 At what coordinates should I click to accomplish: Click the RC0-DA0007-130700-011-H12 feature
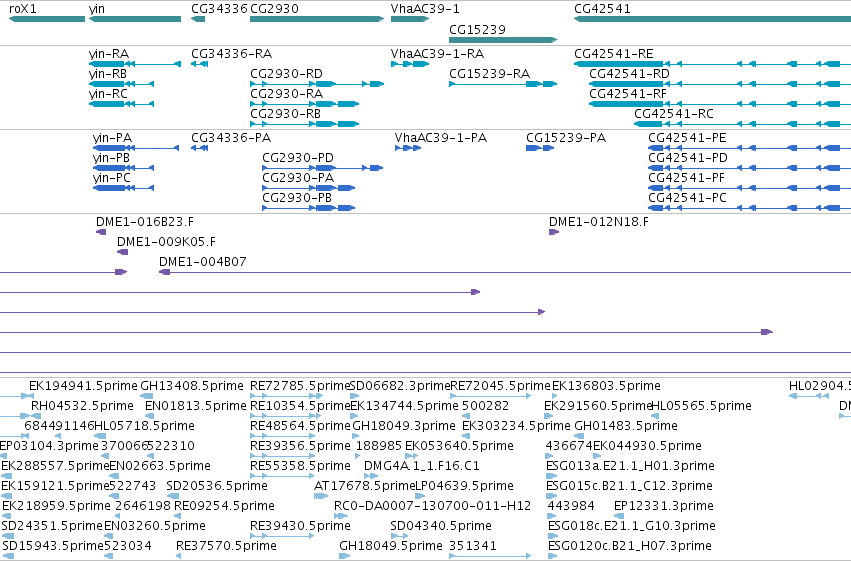432,506
